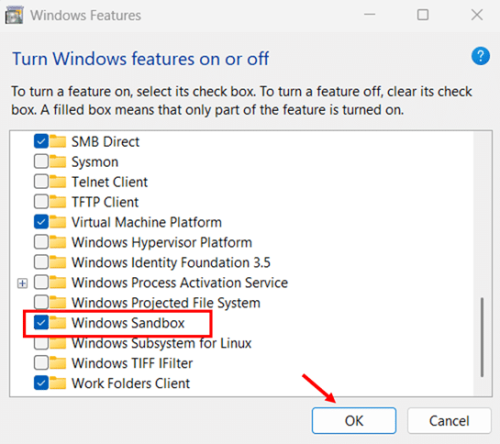This screenshot has width=500, height=444.
Task: Check Windows Identity Foundation 3.5 checkbox
Action: [x=41, y=262]
